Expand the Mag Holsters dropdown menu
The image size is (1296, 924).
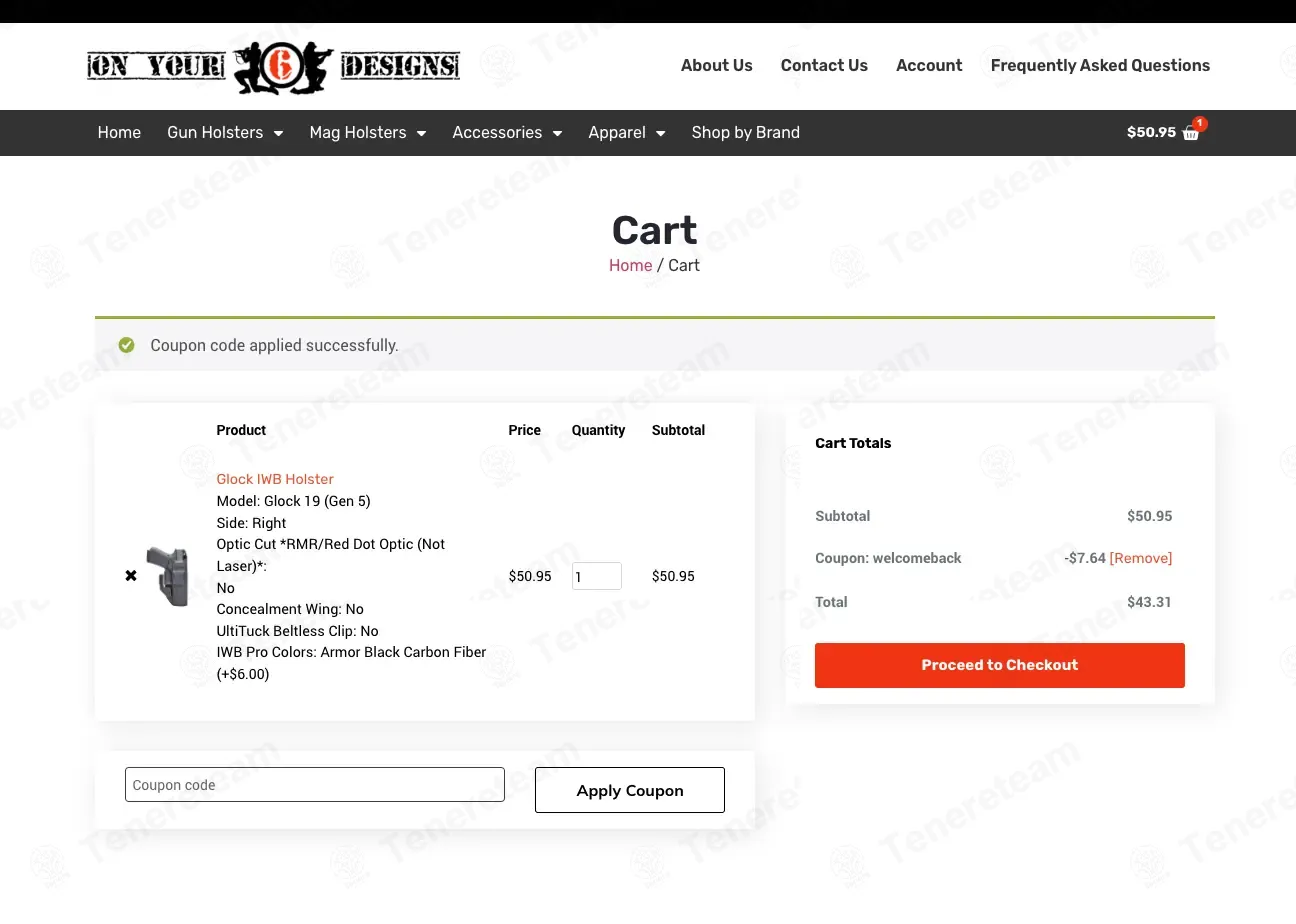coord(368,133)
